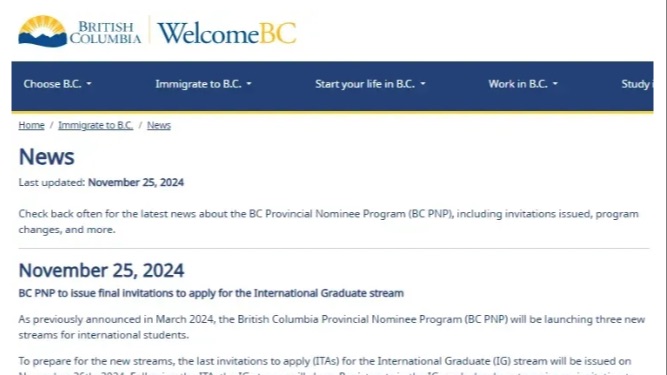Screen dimensions: 667x375
Task: Click the page's right edge scrollbar
Action: click(x=664, y=188)
